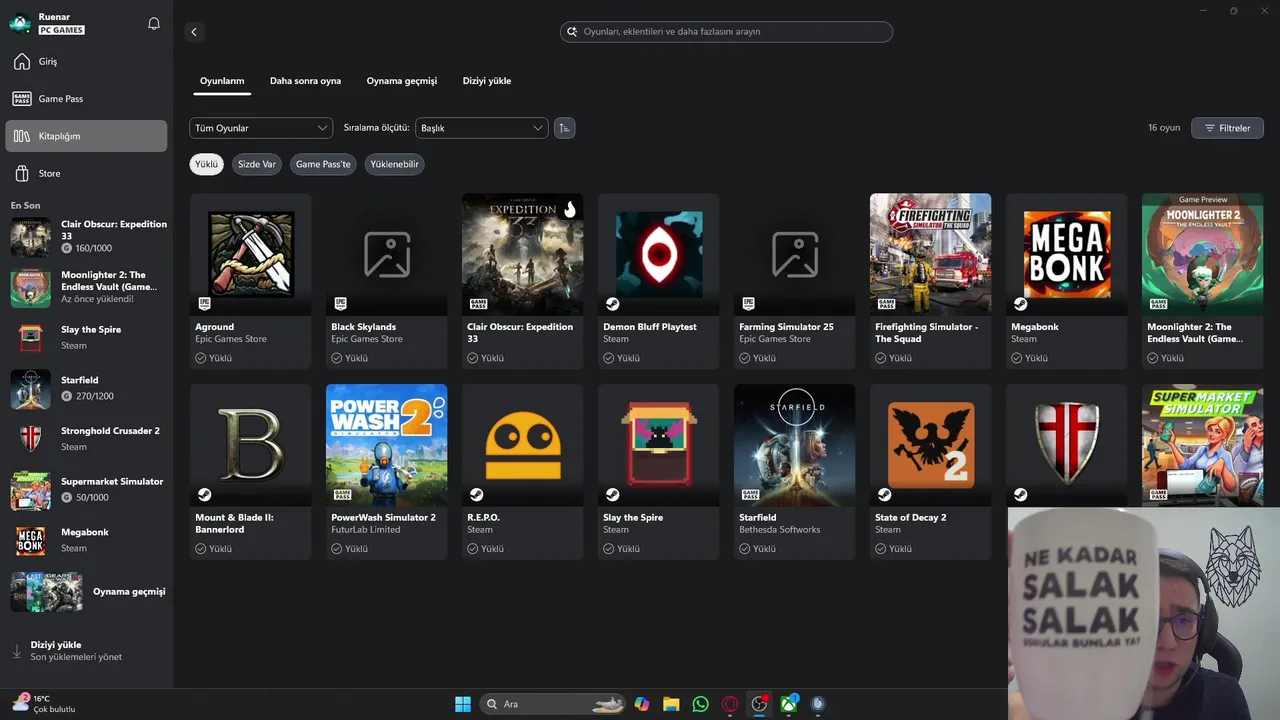Click the back arrow button
The image size is (1280, 720).
coord(194,32)
